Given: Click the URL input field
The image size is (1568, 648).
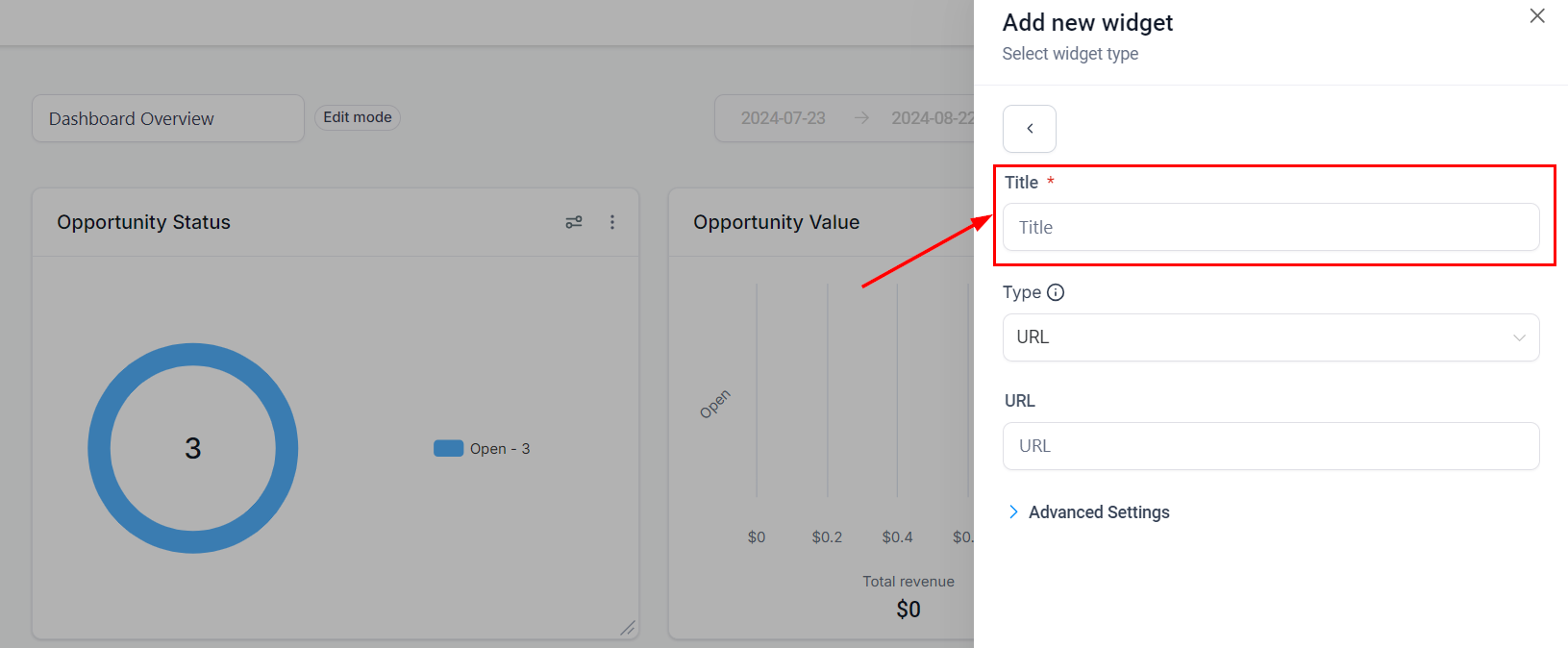Looking at the screenshot, I should point(1270,446).
